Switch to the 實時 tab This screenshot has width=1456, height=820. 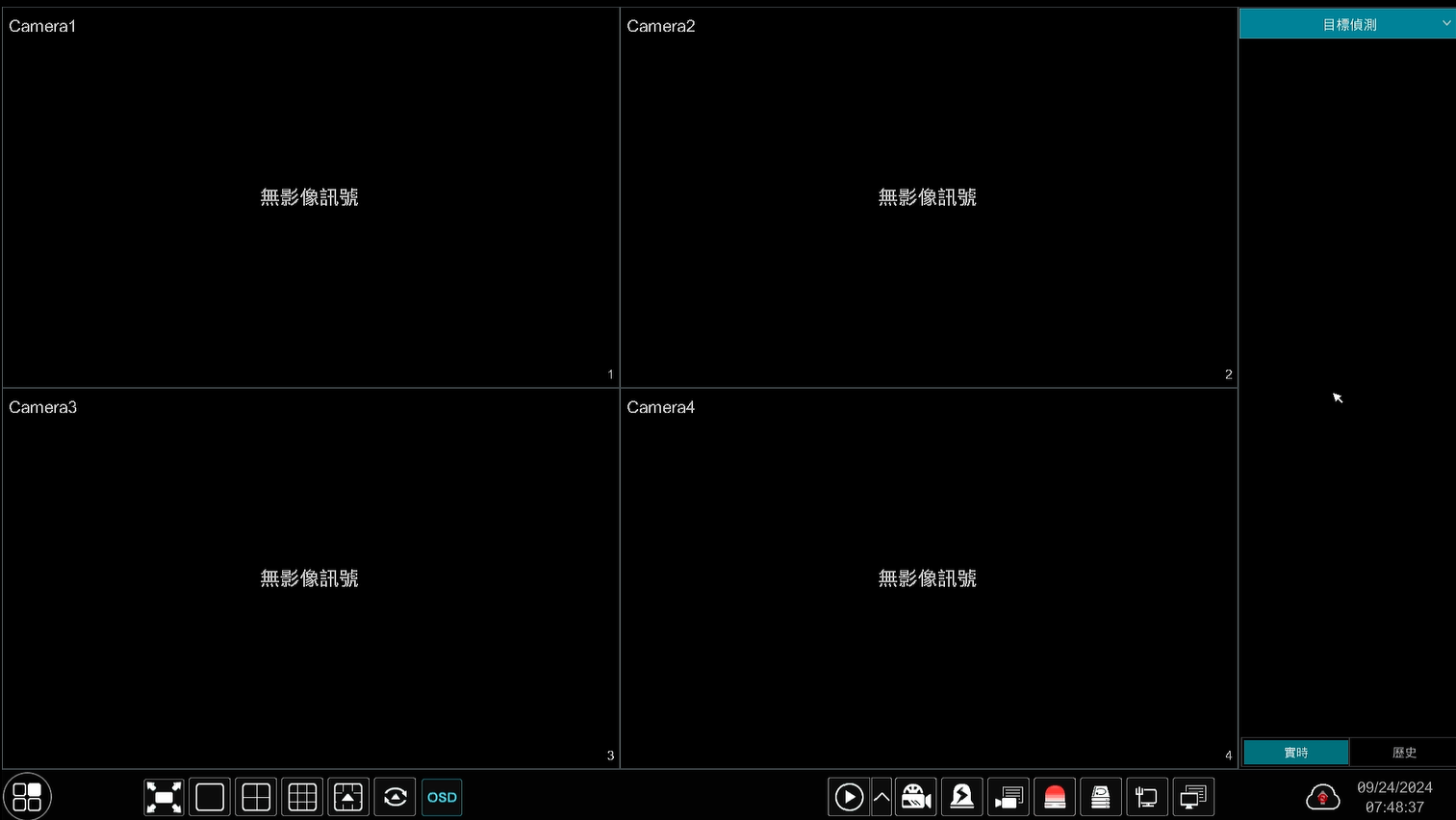tap(1296, 753)
